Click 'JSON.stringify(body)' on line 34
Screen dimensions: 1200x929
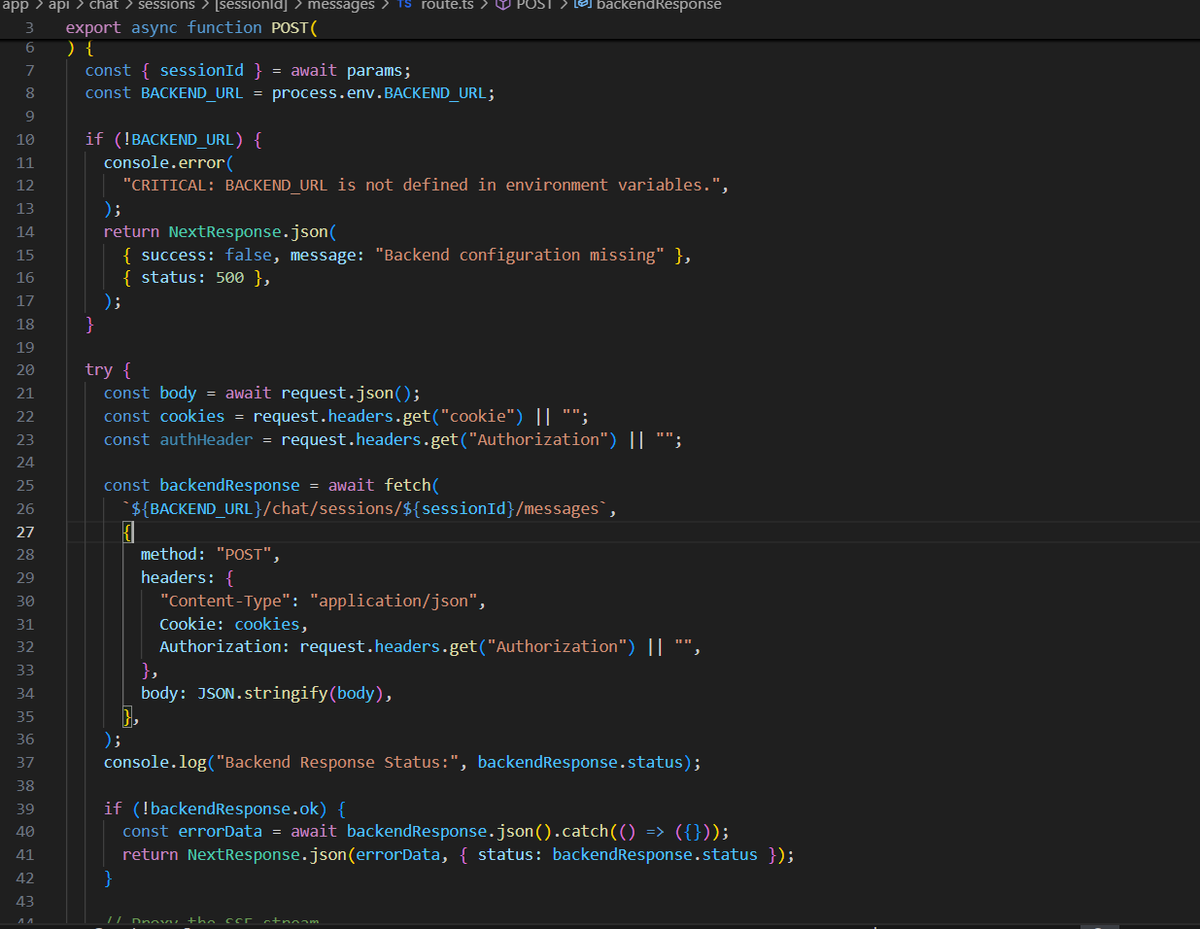click(290, 694)
